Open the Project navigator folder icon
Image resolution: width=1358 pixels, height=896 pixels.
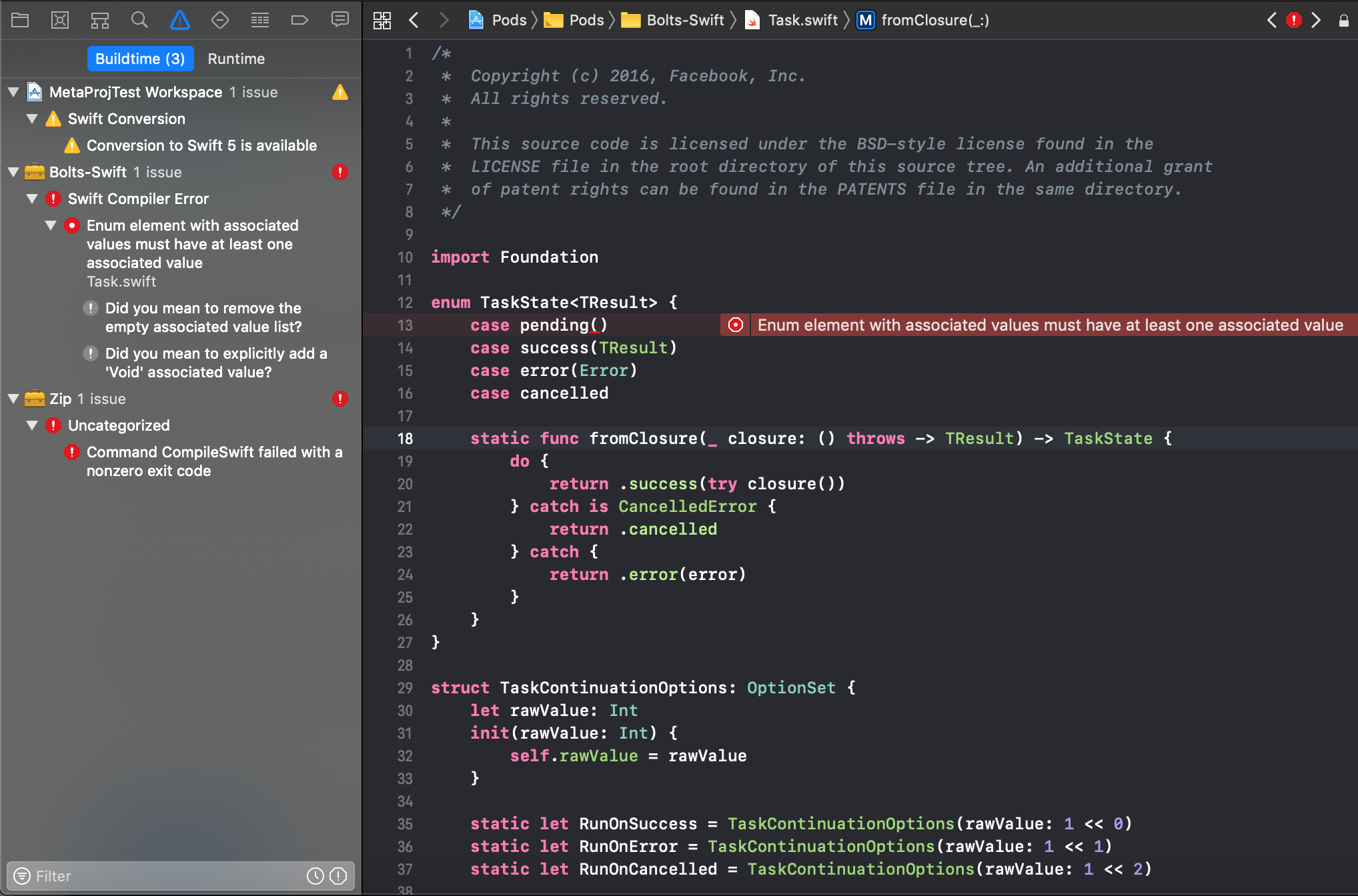tap(20, 20)
